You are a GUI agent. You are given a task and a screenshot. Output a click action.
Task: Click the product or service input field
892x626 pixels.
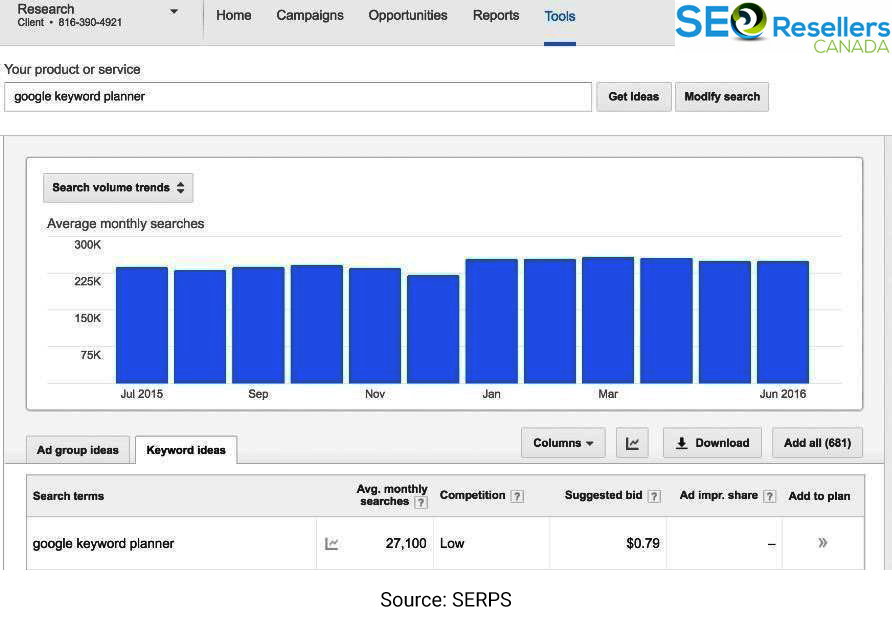[x=298, y=97]
